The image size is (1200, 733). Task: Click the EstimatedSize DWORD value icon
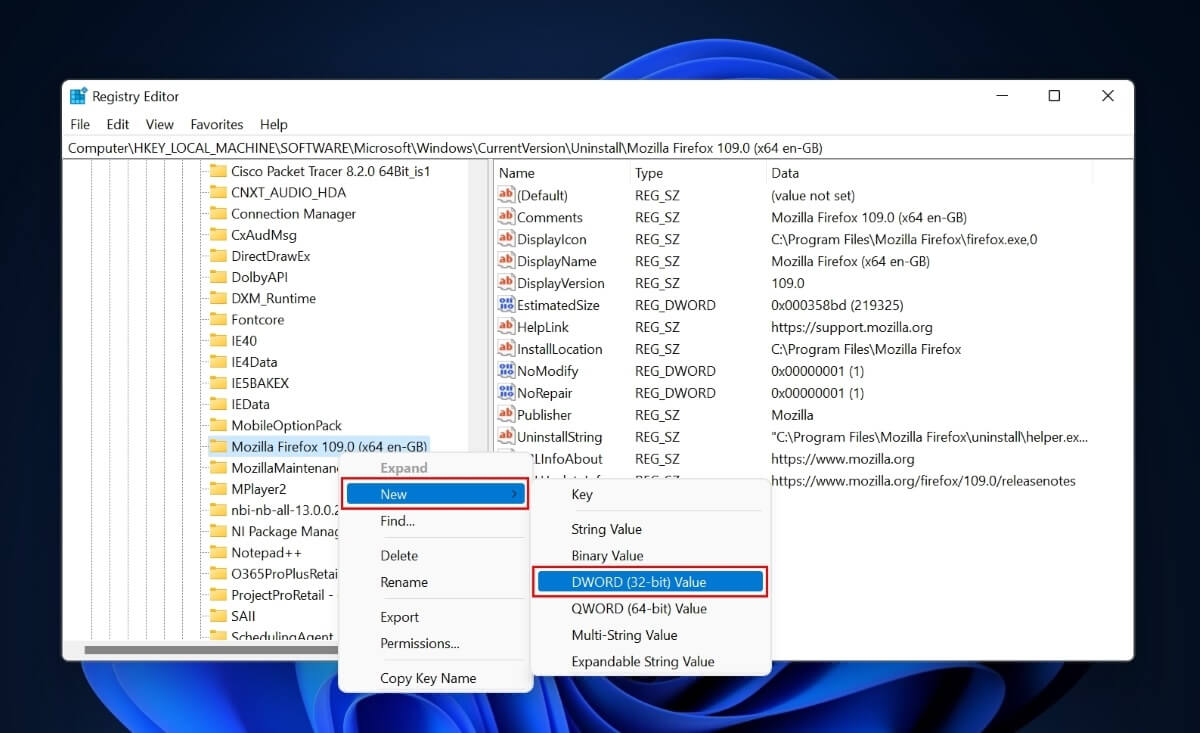tap(507, 305)
